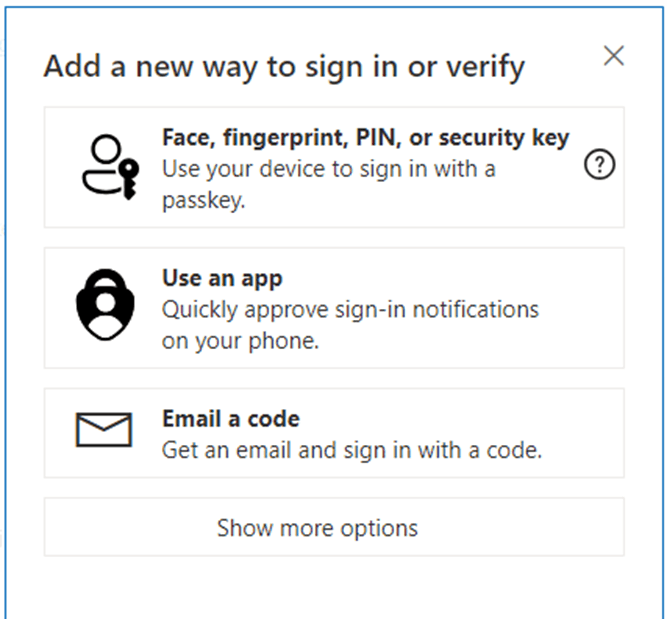Click "Get an email and sign in" description
Viewport: 667px width, 619px height.
351,450
